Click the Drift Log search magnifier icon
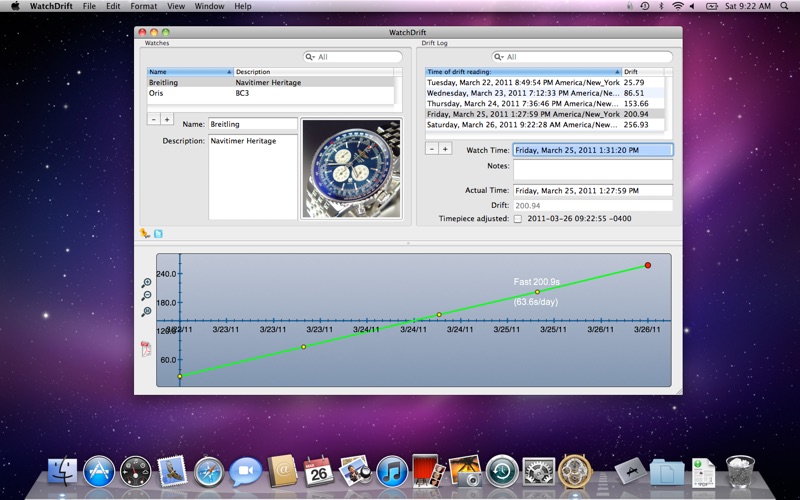 pyautogui.click(x=498, y=57)
